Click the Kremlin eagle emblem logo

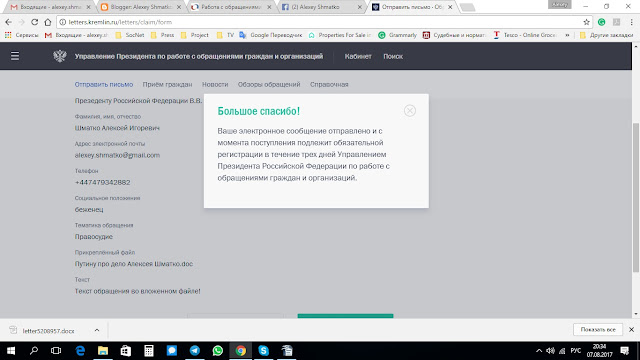pyautogui.click(x=60, y=56)
